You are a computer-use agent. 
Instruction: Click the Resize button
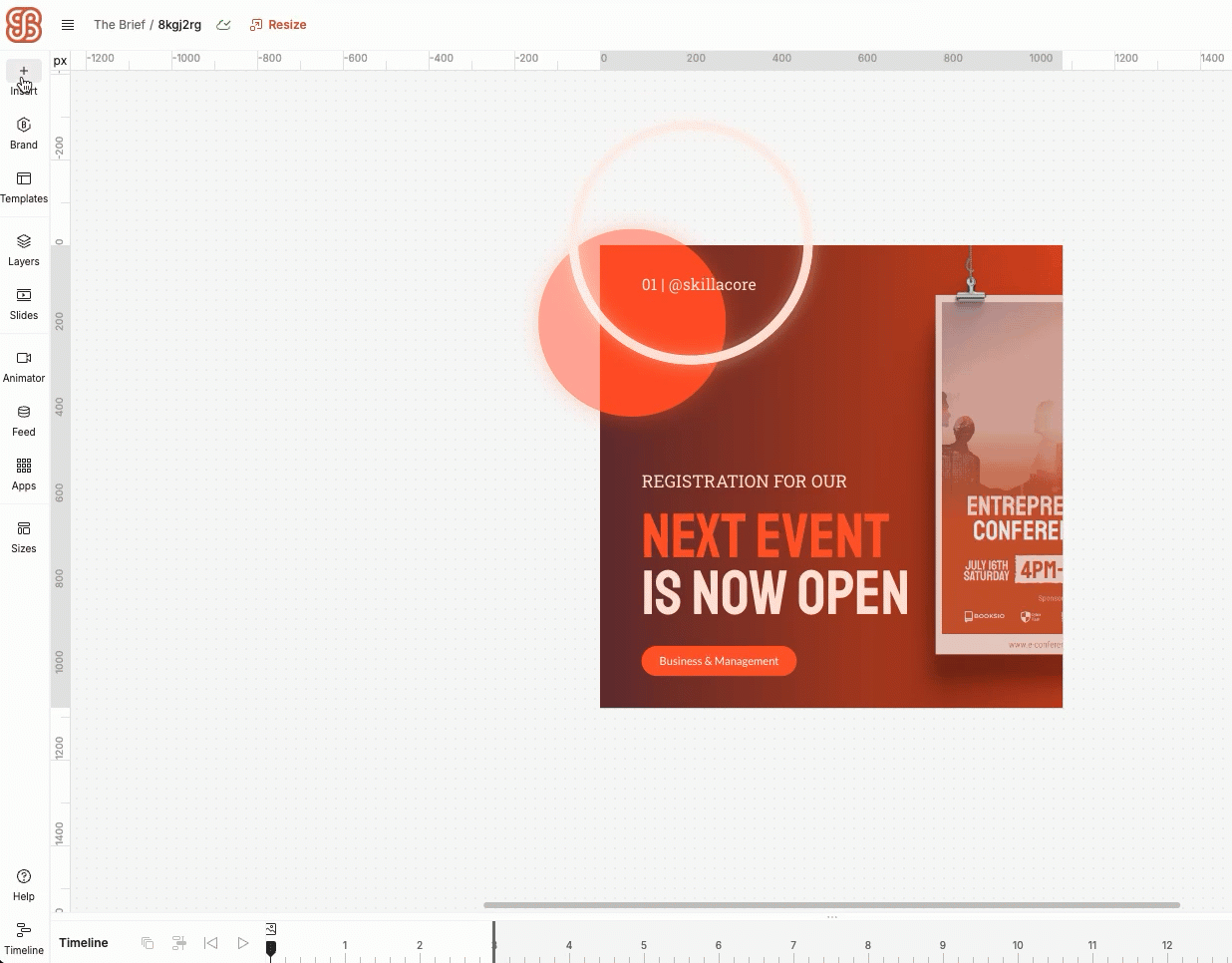click(278, 25)
